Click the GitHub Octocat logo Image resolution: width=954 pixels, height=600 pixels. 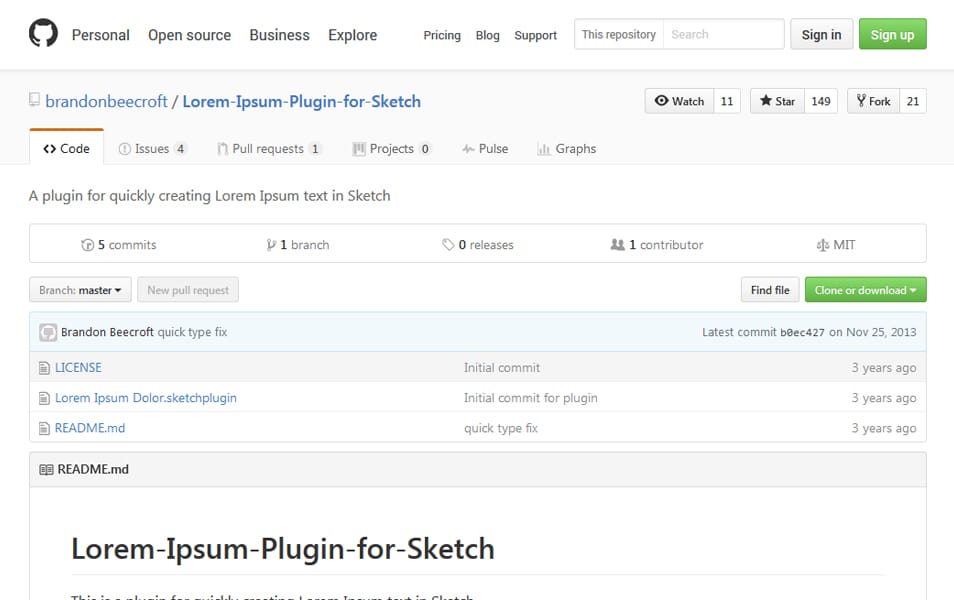(x=43, y=33)
